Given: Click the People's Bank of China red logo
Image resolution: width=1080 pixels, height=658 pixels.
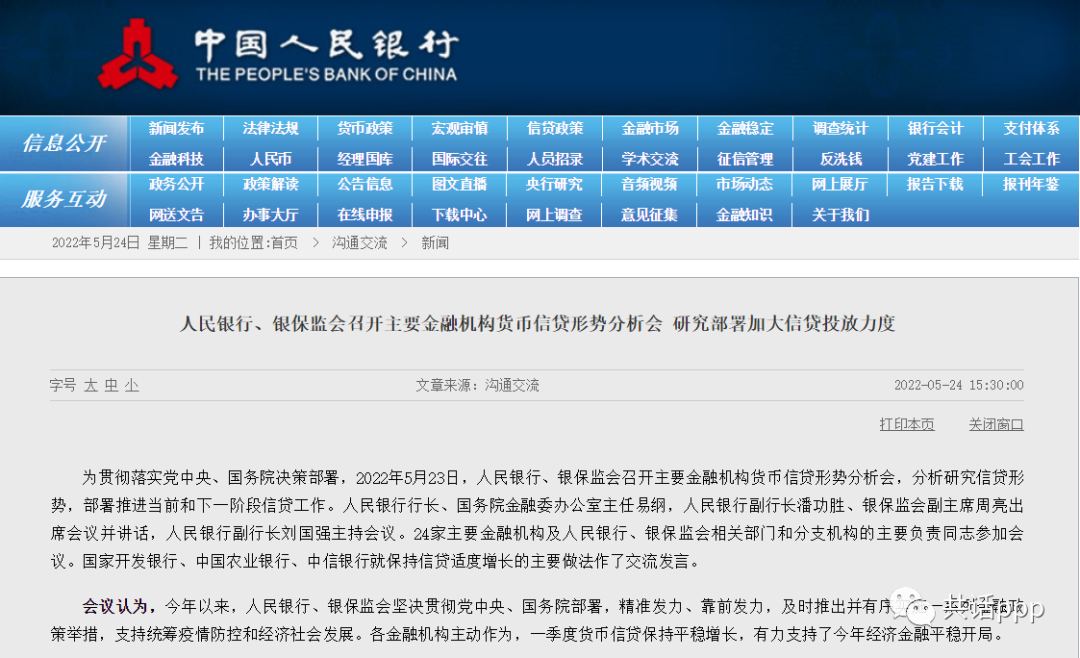Looking at the screenshot, I should pyautogui.click(x=138, y=54).
